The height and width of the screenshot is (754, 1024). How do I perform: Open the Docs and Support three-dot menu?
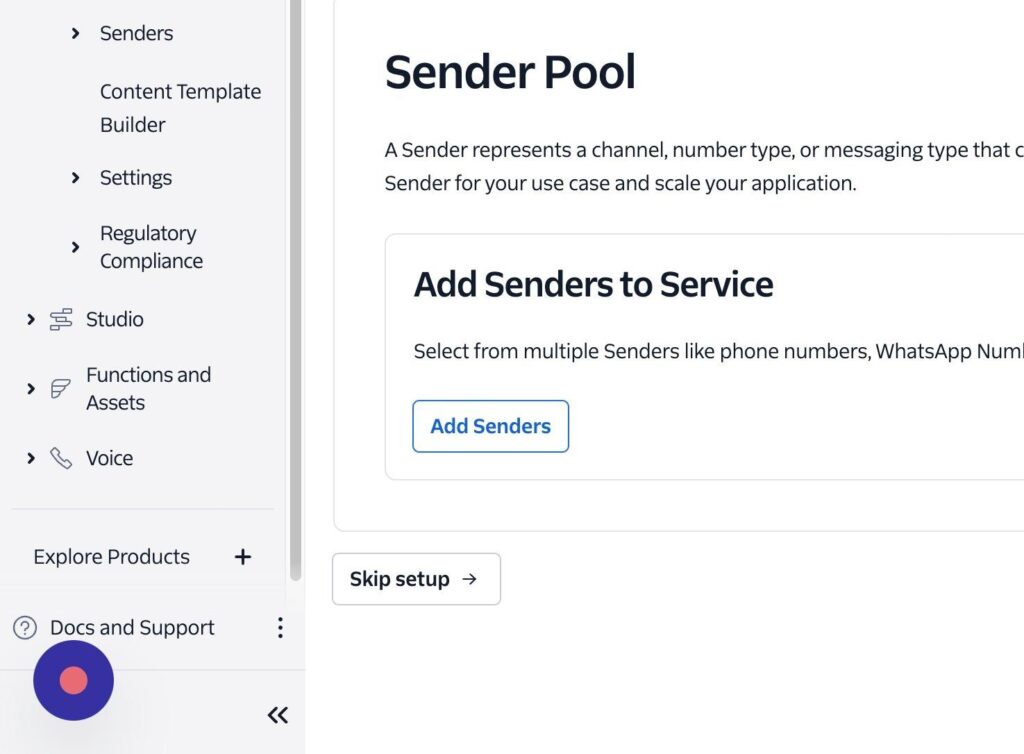(x=280, y=628)
